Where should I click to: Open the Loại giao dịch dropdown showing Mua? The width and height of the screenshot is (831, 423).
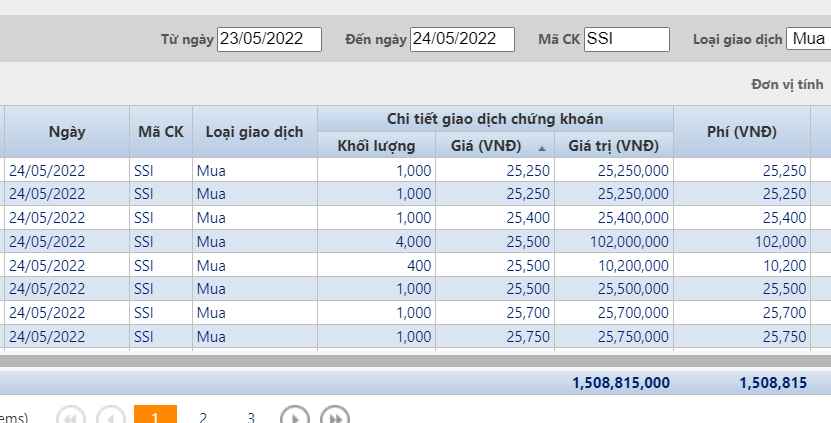(809, 39)
